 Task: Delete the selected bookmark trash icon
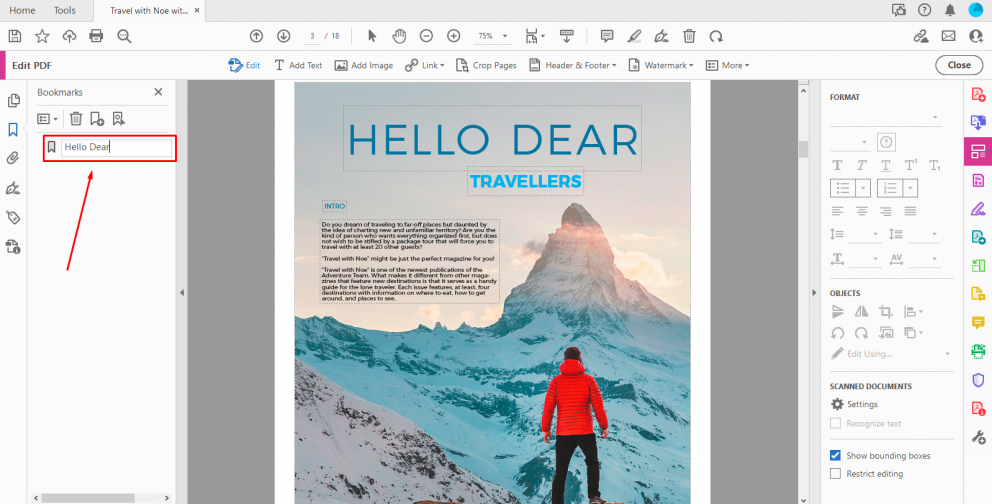(76, 118)
